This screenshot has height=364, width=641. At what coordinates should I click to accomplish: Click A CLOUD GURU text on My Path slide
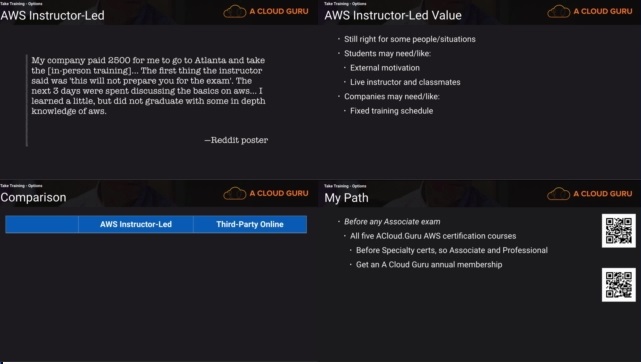[603, 193]
